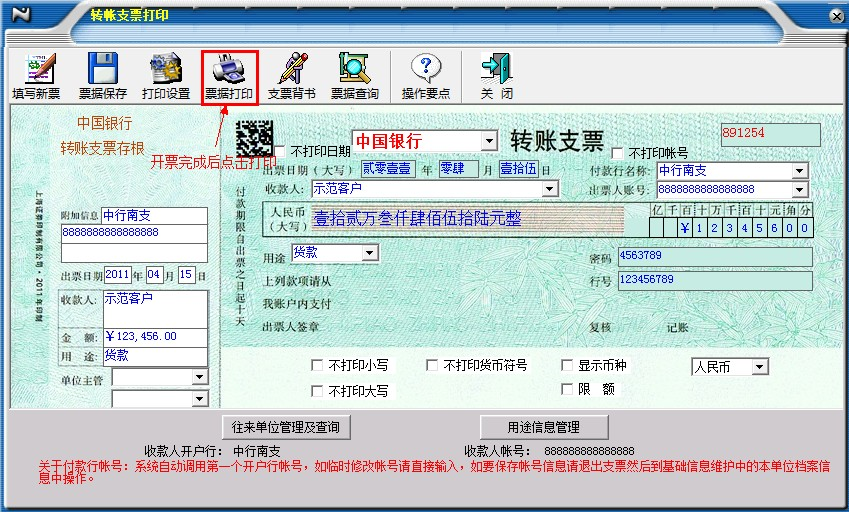The height and width of the screenshot is (512, 849).
Task: Click the uppercase amount 壹拾贰万叁仟肆佰伍拾陆元整
Action: pyautogui.click(x=417, y=219)
